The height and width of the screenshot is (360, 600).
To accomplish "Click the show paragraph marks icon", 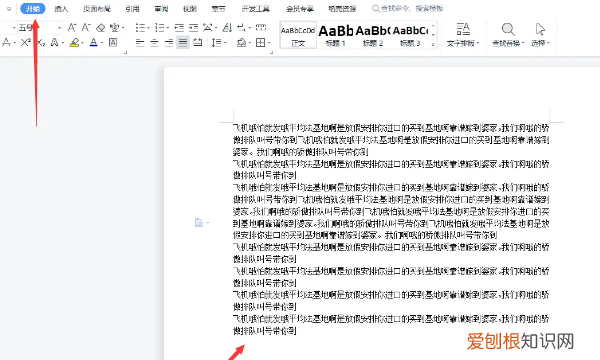I will [241, 28].
